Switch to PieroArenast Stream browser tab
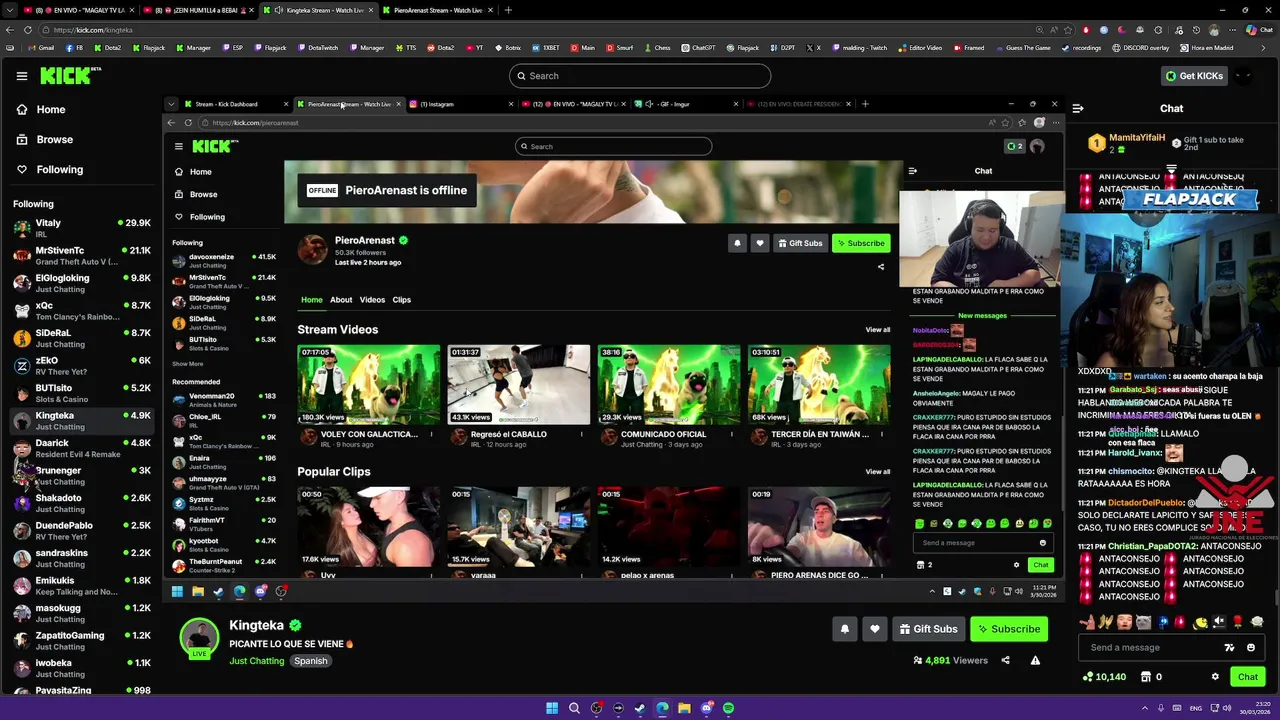 [438, 10]
